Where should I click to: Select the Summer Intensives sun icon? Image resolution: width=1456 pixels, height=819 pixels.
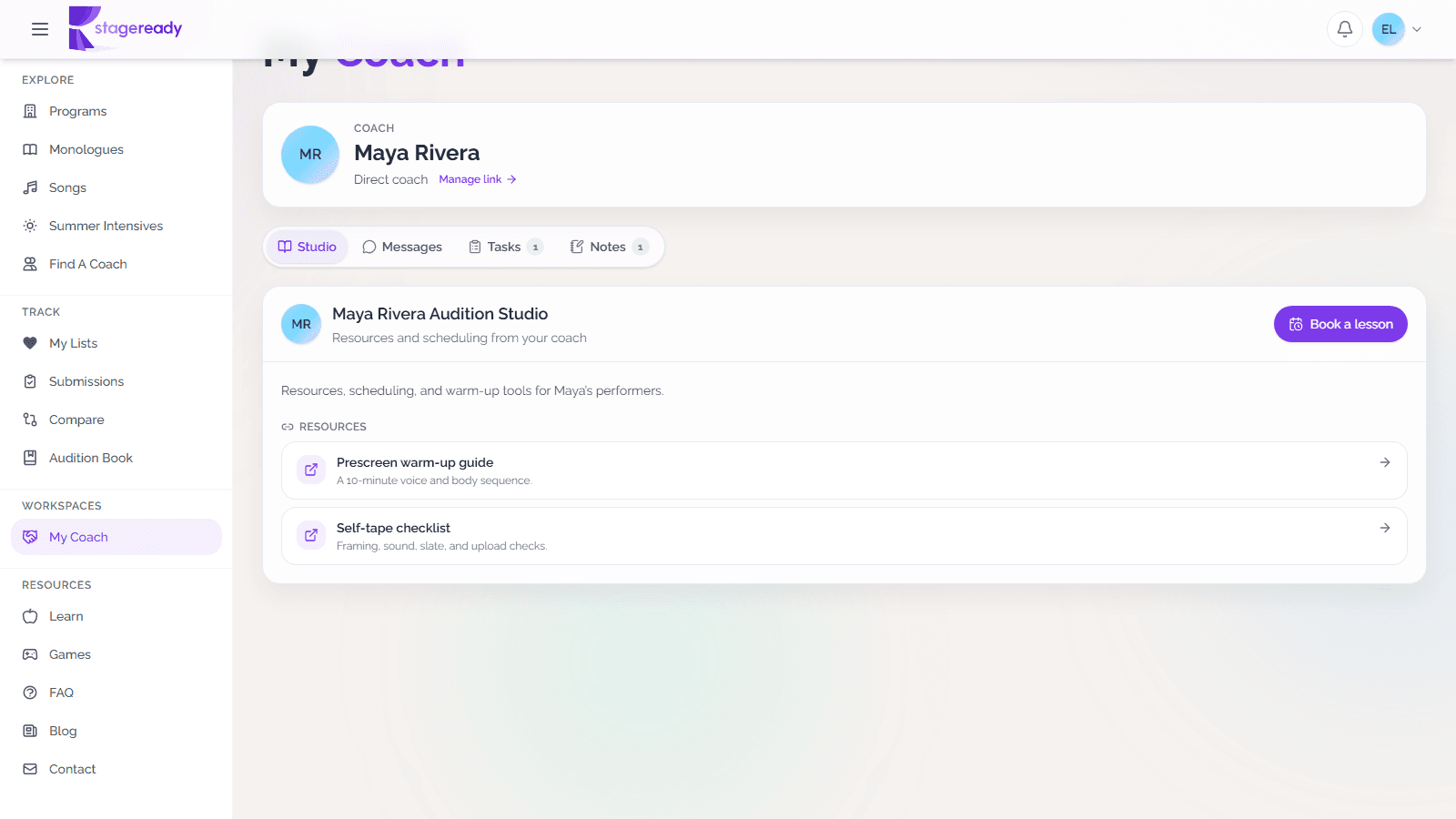[x=30, y=226]
